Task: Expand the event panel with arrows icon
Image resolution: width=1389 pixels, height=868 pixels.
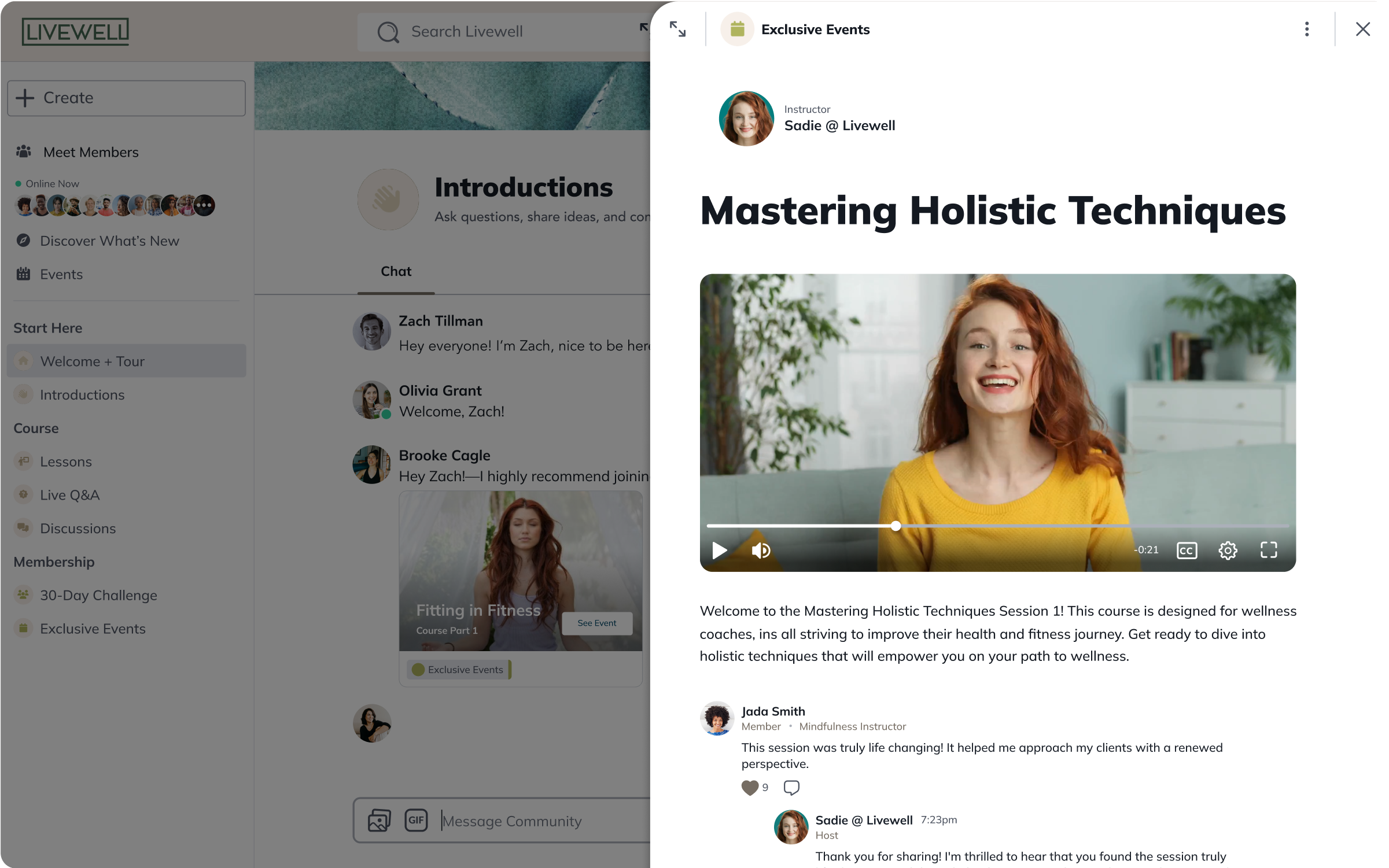Action: (x=677, y=29)
